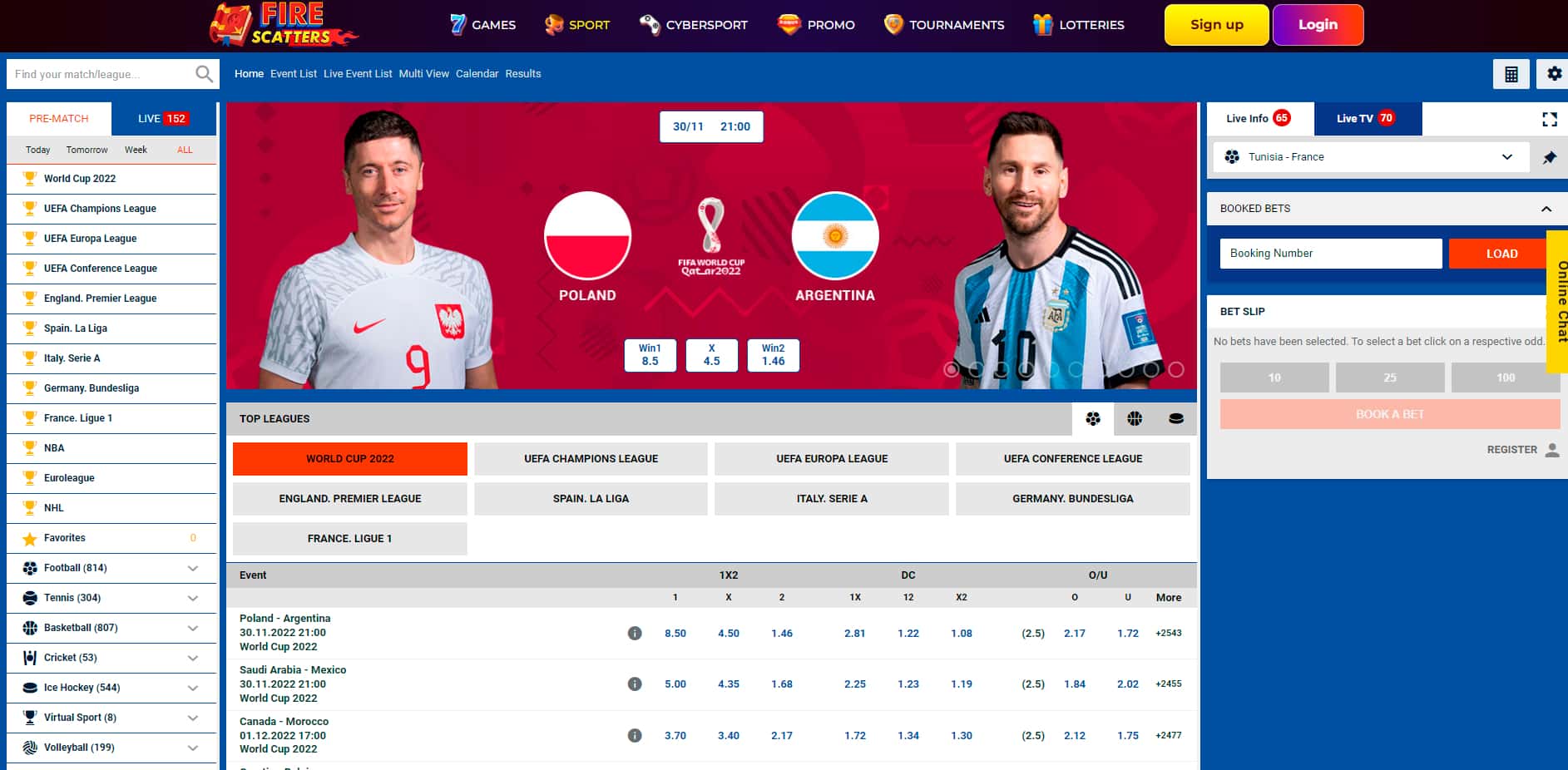The height and width of the screenshot is (770, 1568).
Task: Click Win2 1.46 odds on banner
Action: point(773,355)
